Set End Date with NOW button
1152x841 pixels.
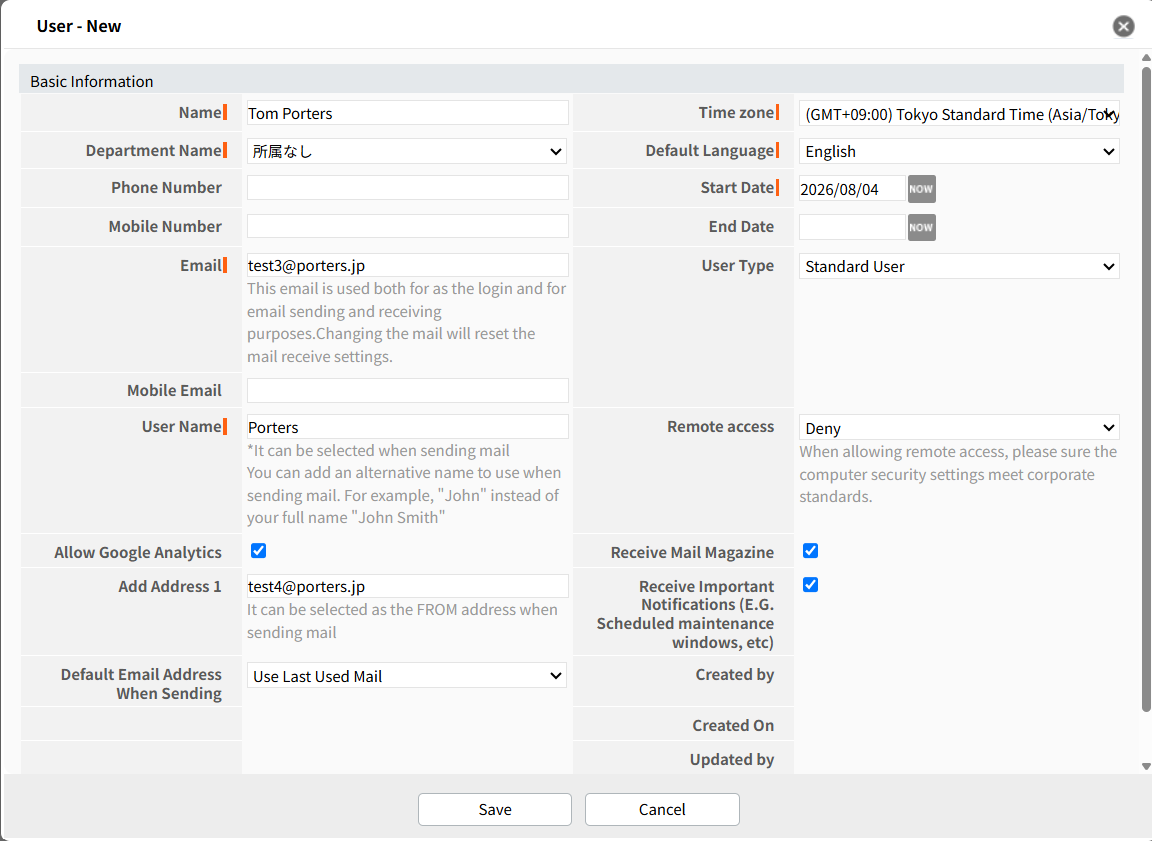[921, 227]
